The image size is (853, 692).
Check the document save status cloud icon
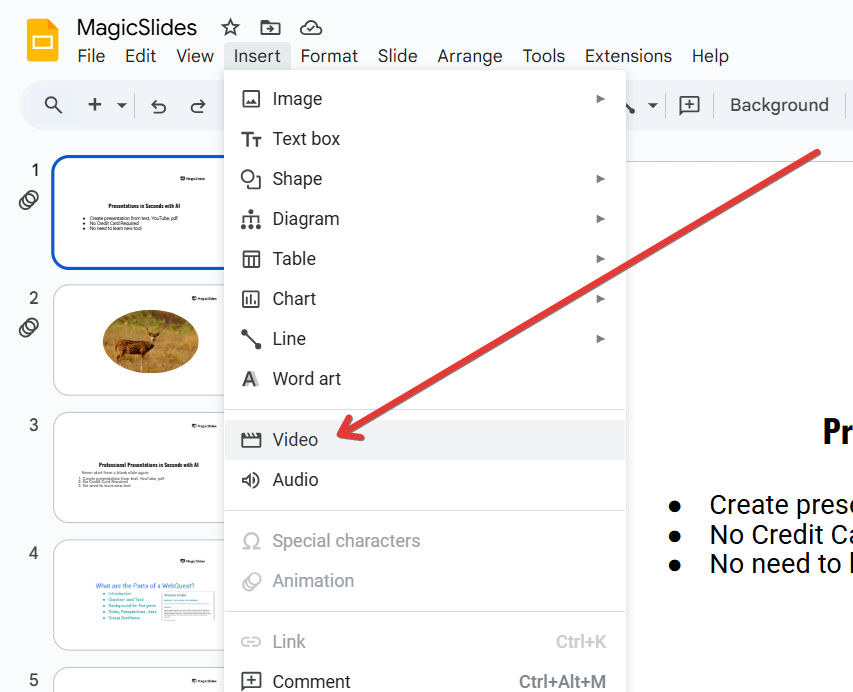[309, 27]
